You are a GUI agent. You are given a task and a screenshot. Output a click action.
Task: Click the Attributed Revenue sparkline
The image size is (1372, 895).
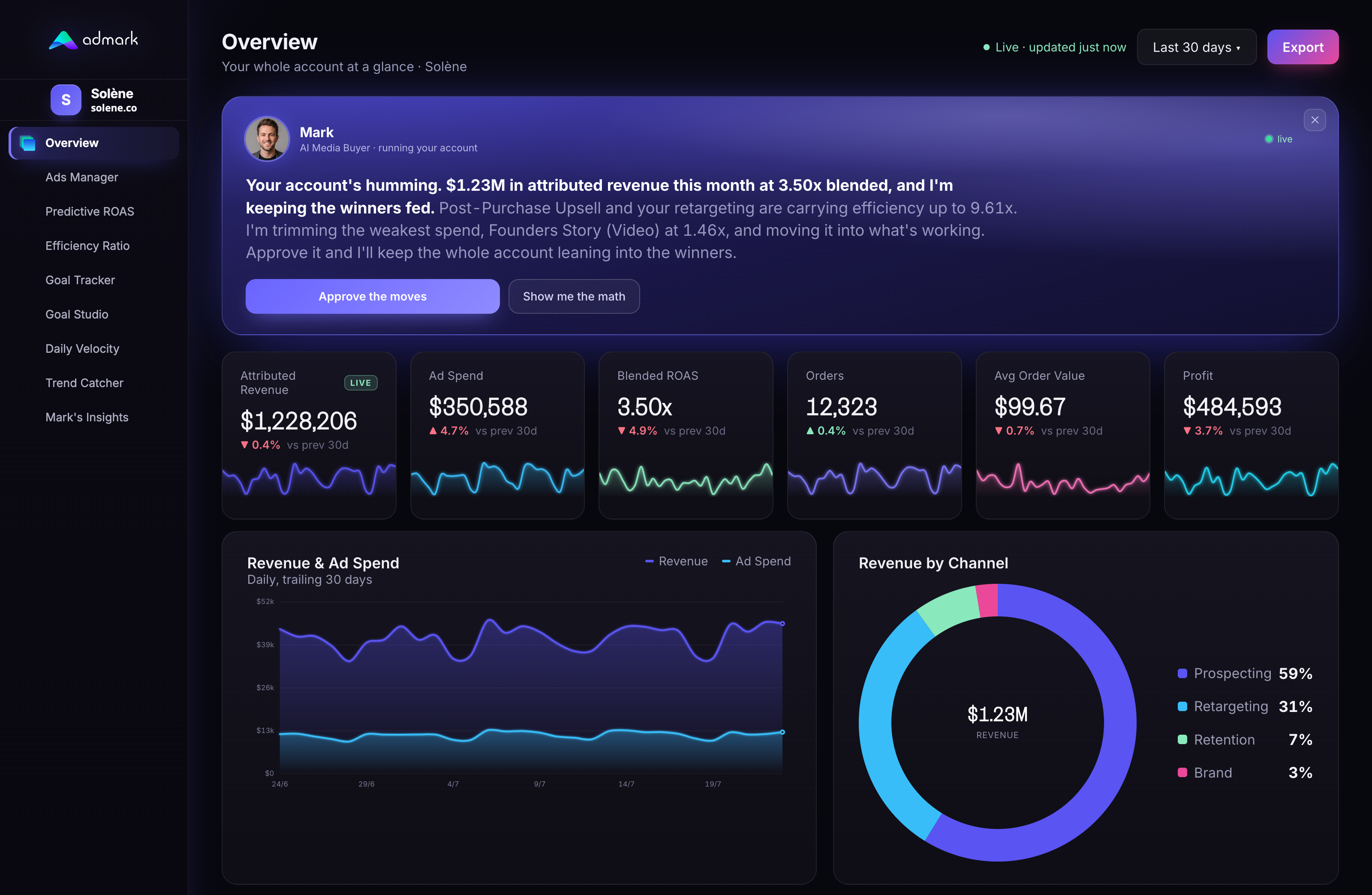point(309,478)
